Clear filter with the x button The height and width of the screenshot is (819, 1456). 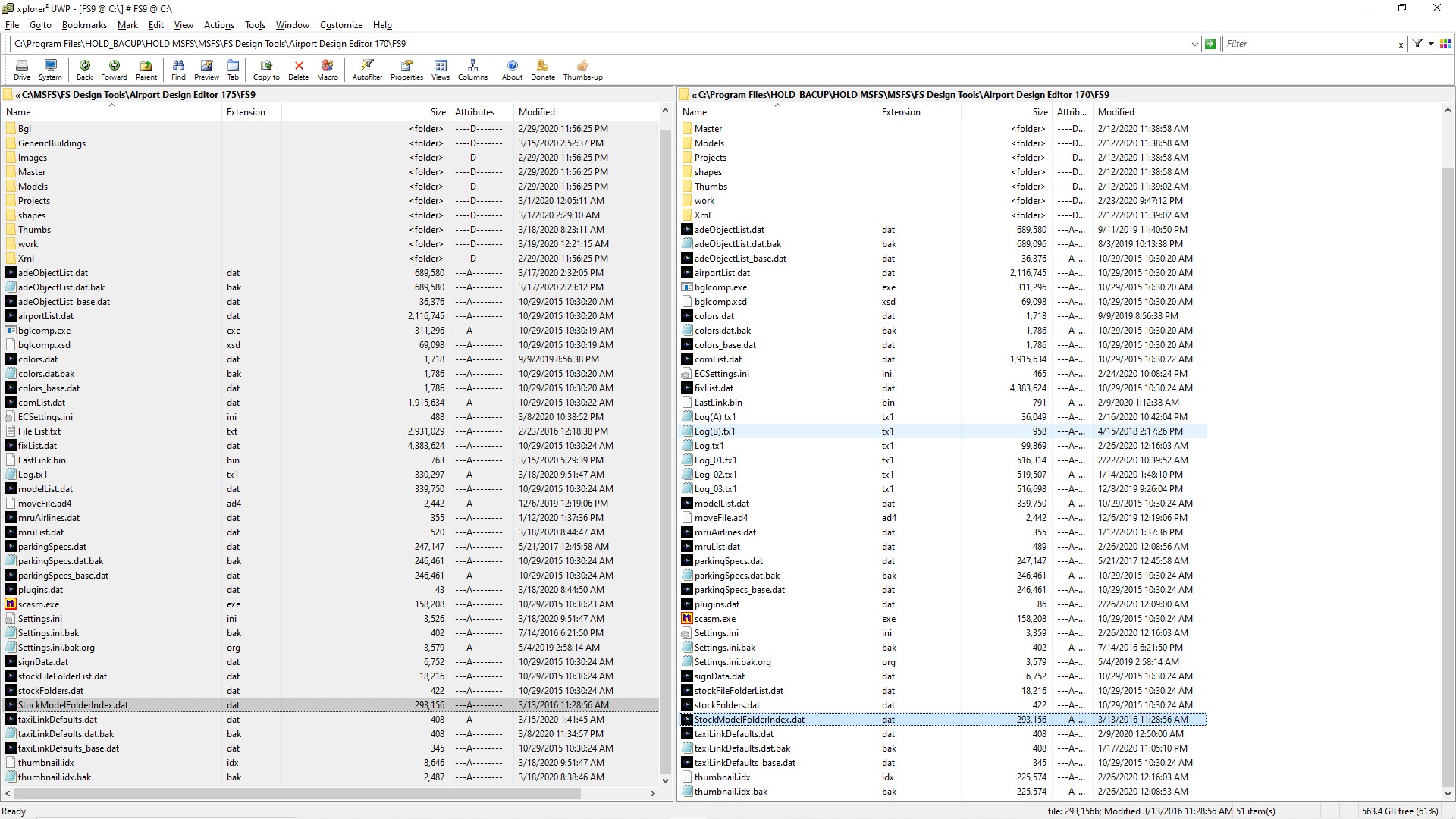1401,45
